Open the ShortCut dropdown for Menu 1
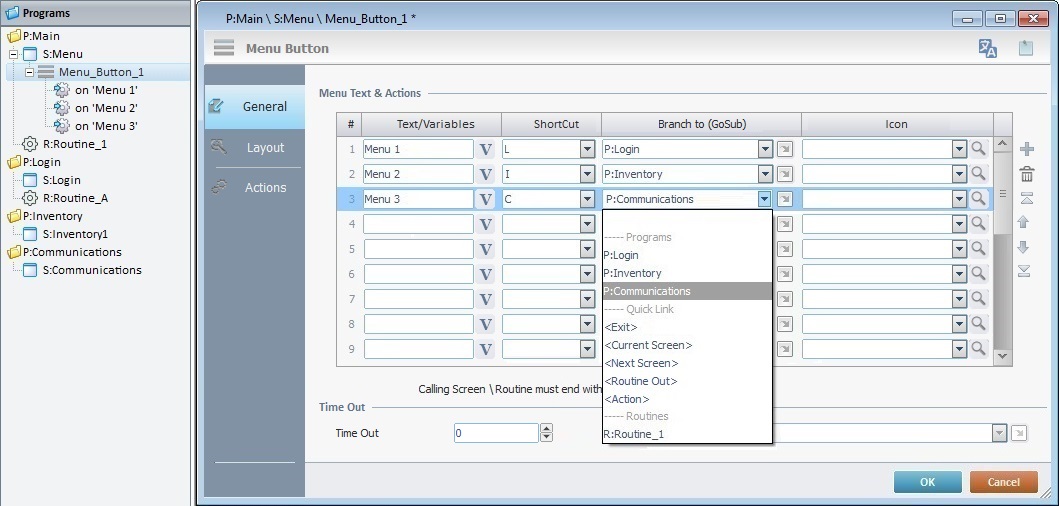The width and height of the screenshot is (1059, 506). pyautogui.click(x=587, y=149)
